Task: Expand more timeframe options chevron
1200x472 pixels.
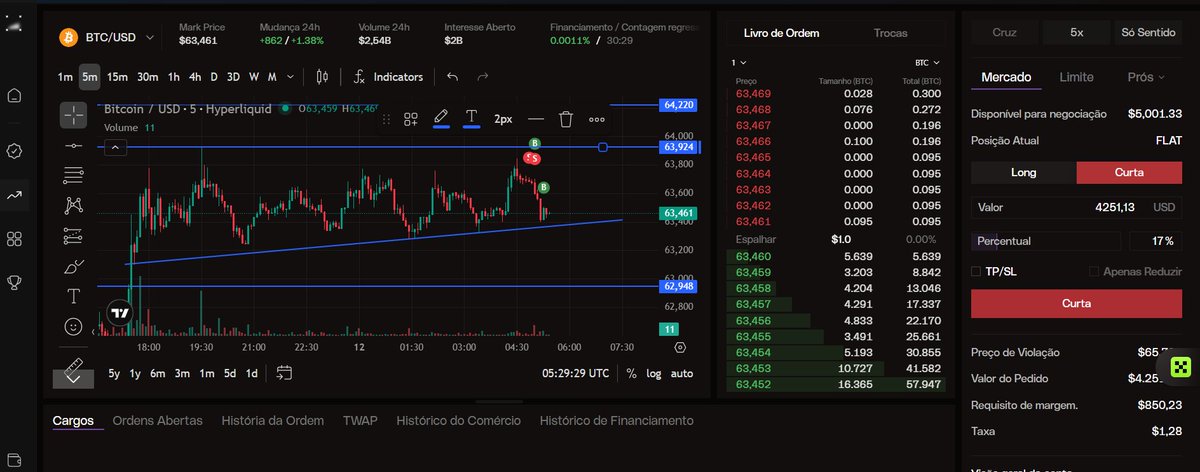Action: coord(290,77)
